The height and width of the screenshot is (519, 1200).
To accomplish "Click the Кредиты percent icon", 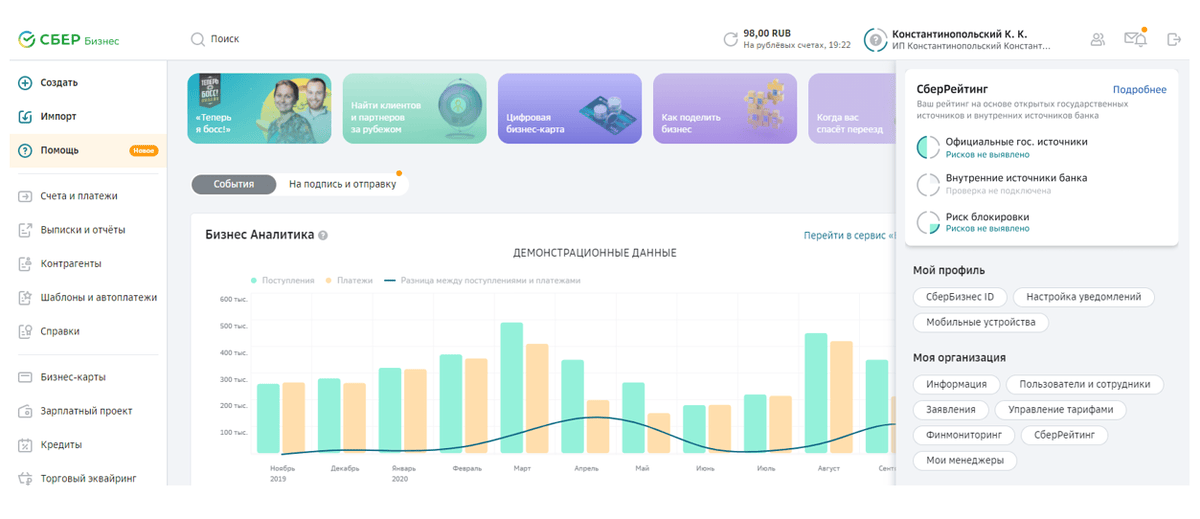I will (25, 445).
